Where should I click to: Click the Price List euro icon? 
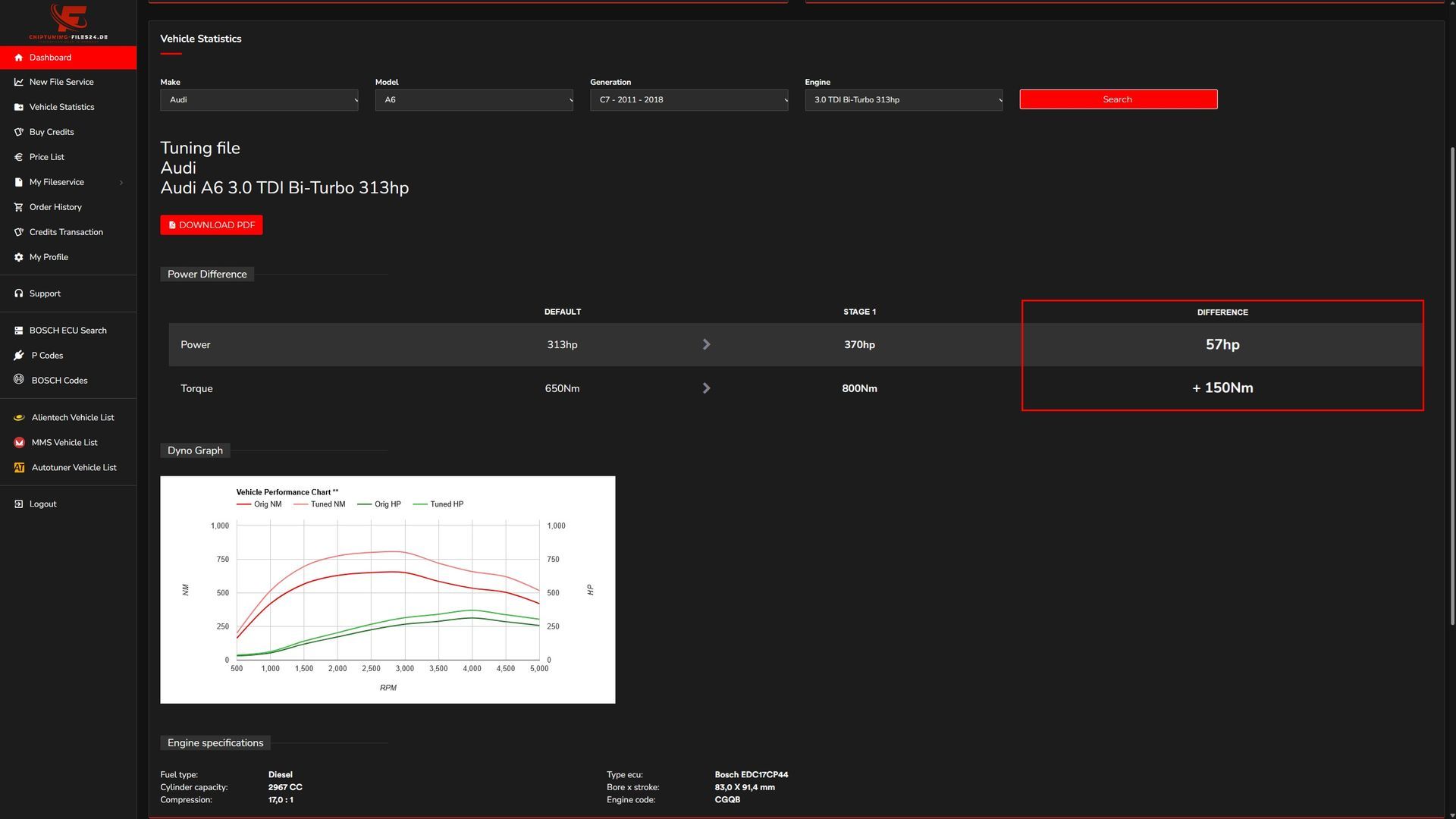pyautogui.click(x=19, y=157)
